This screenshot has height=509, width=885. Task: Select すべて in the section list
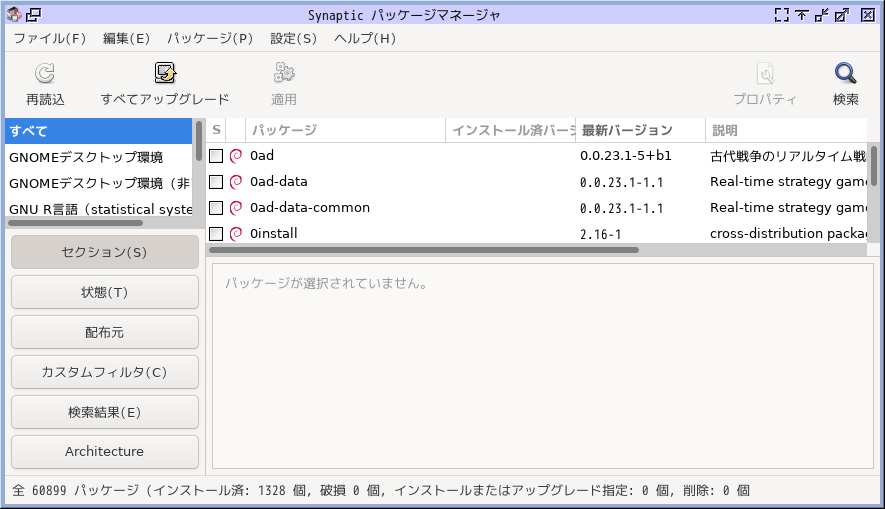pos(99,131)
